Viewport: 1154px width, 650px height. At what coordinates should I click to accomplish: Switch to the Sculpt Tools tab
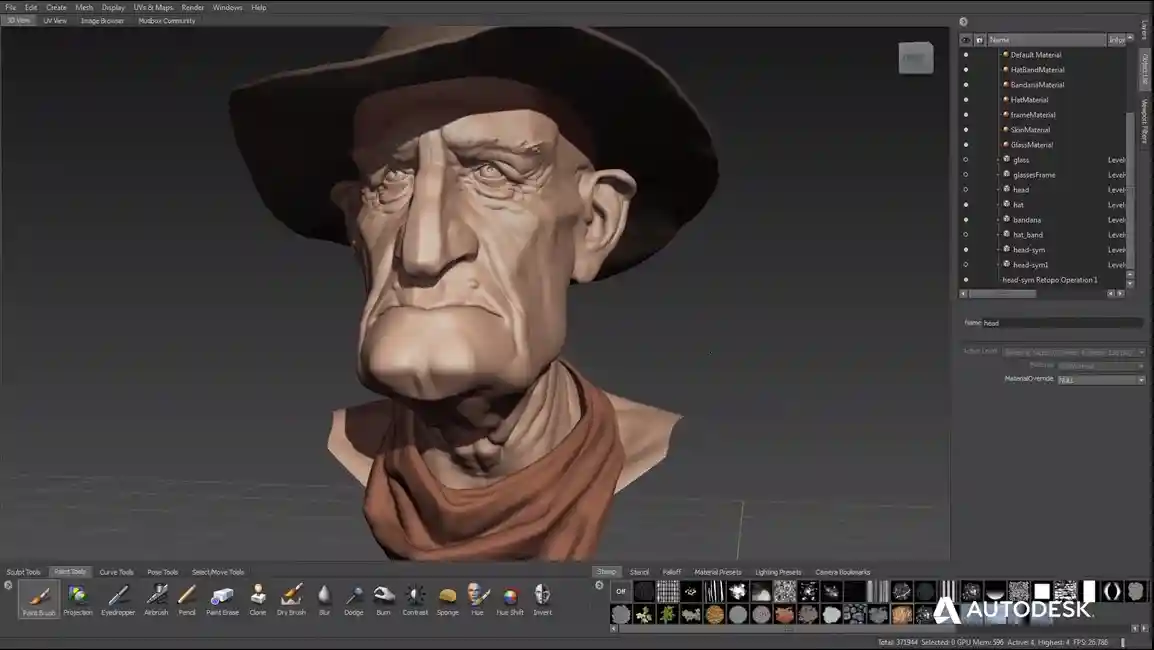tap(24, 572)
